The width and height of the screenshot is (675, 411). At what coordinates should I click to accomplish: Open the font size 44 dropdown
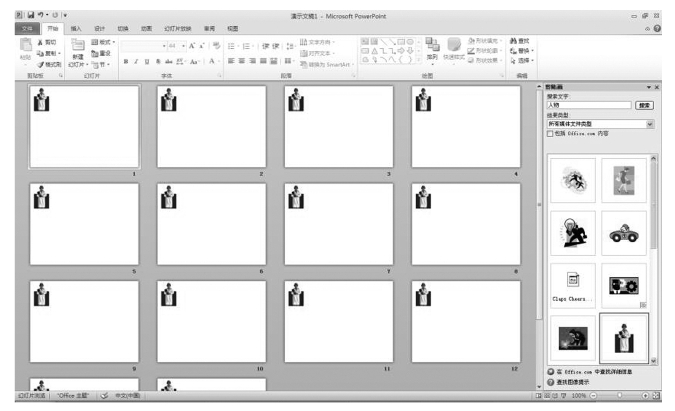183,46
